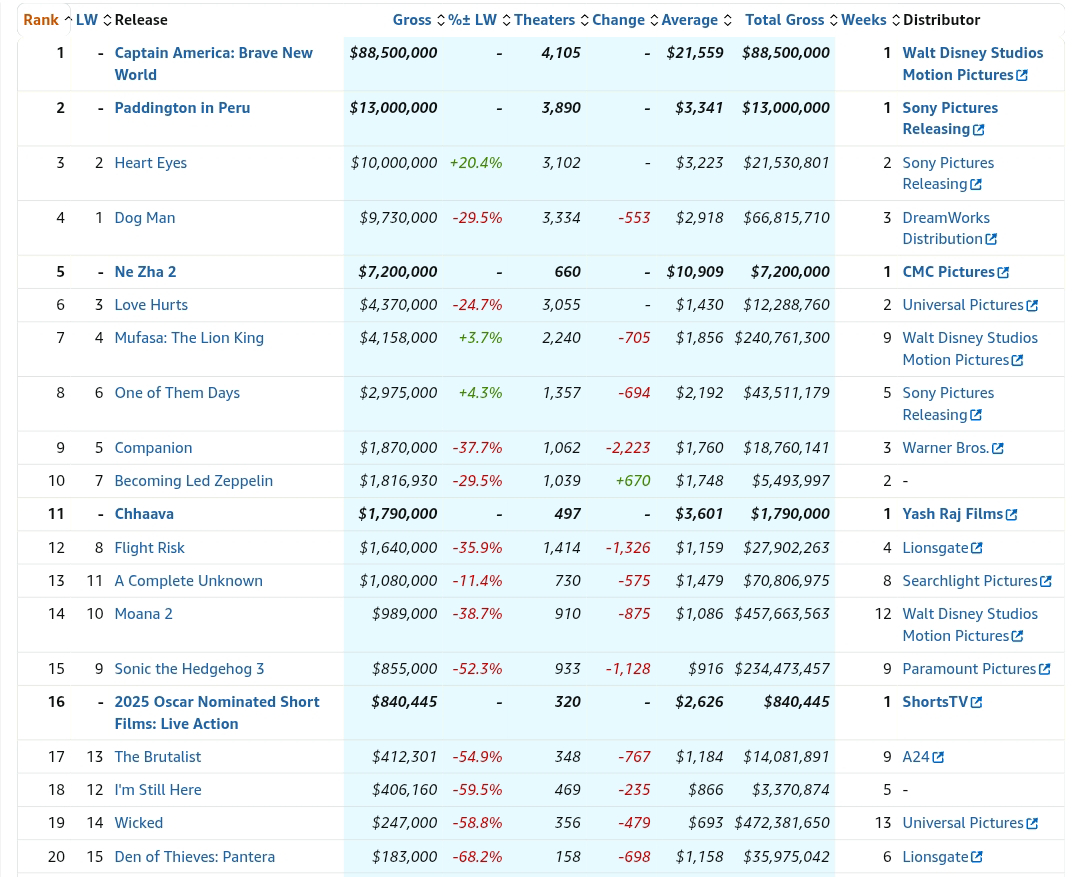Open Becoming Led Zeppelin link

click(194, 482)
